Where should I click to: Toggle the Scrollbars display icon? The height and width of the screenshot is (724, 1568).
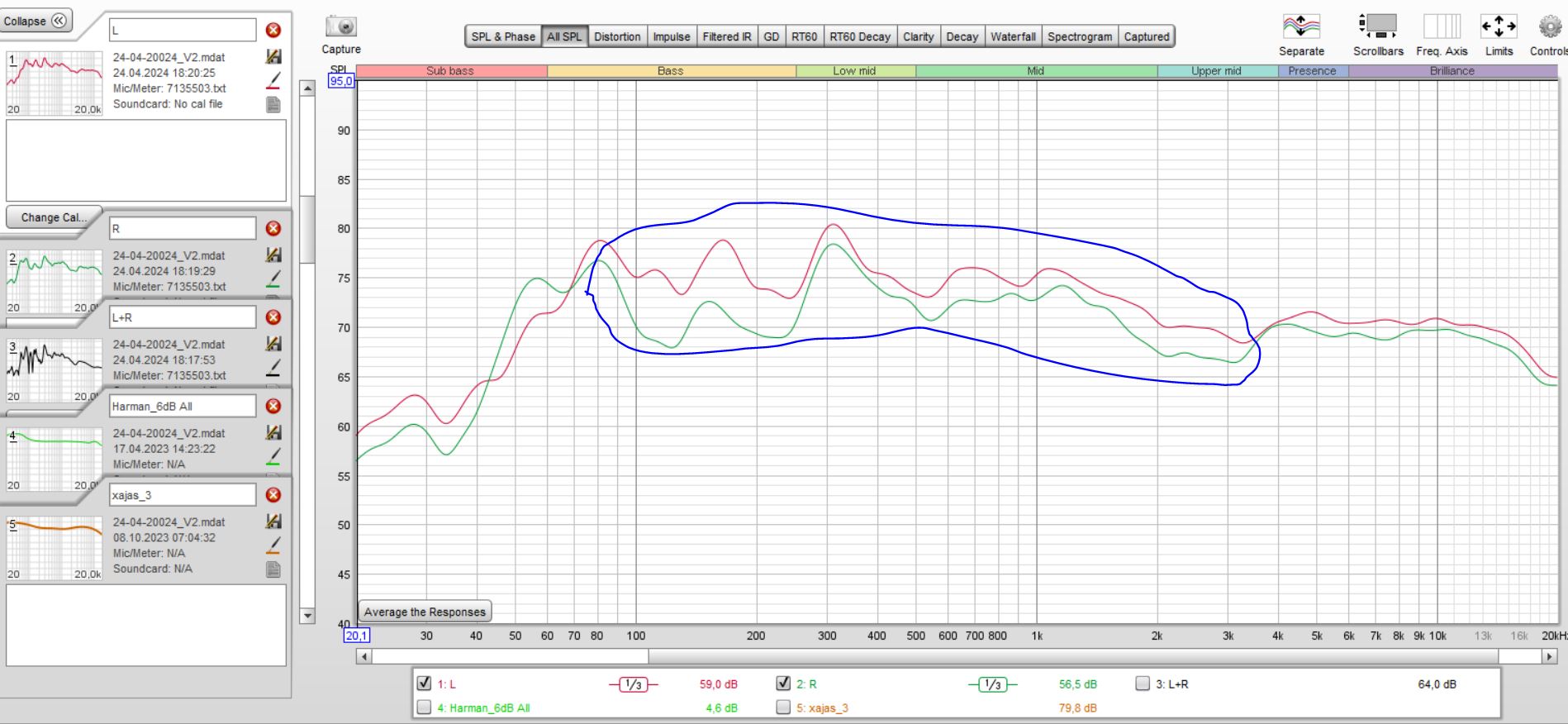pos(1377,26)
